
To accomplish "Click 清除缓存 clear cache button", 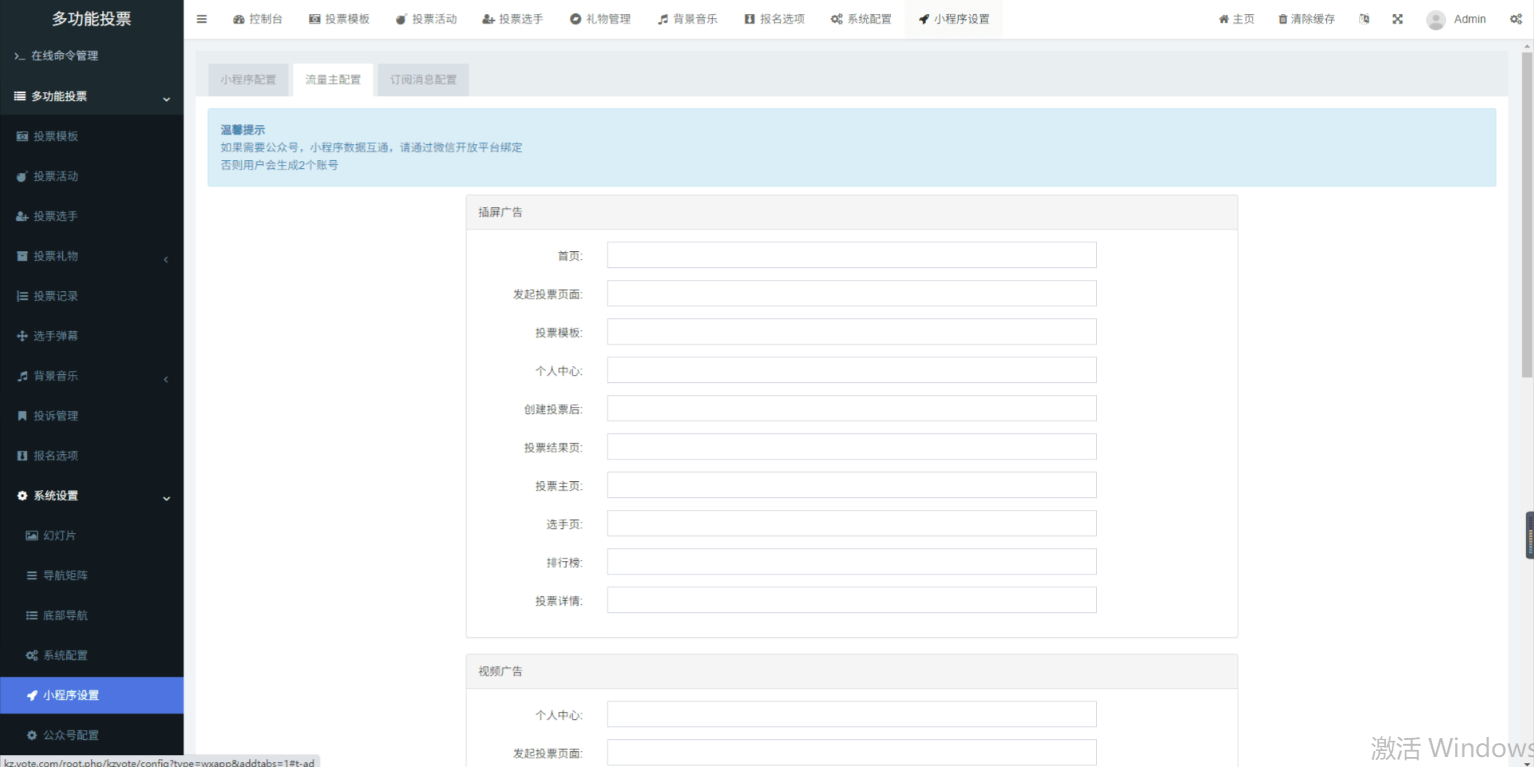I will pyautogui.click(x=1306, y=19).
